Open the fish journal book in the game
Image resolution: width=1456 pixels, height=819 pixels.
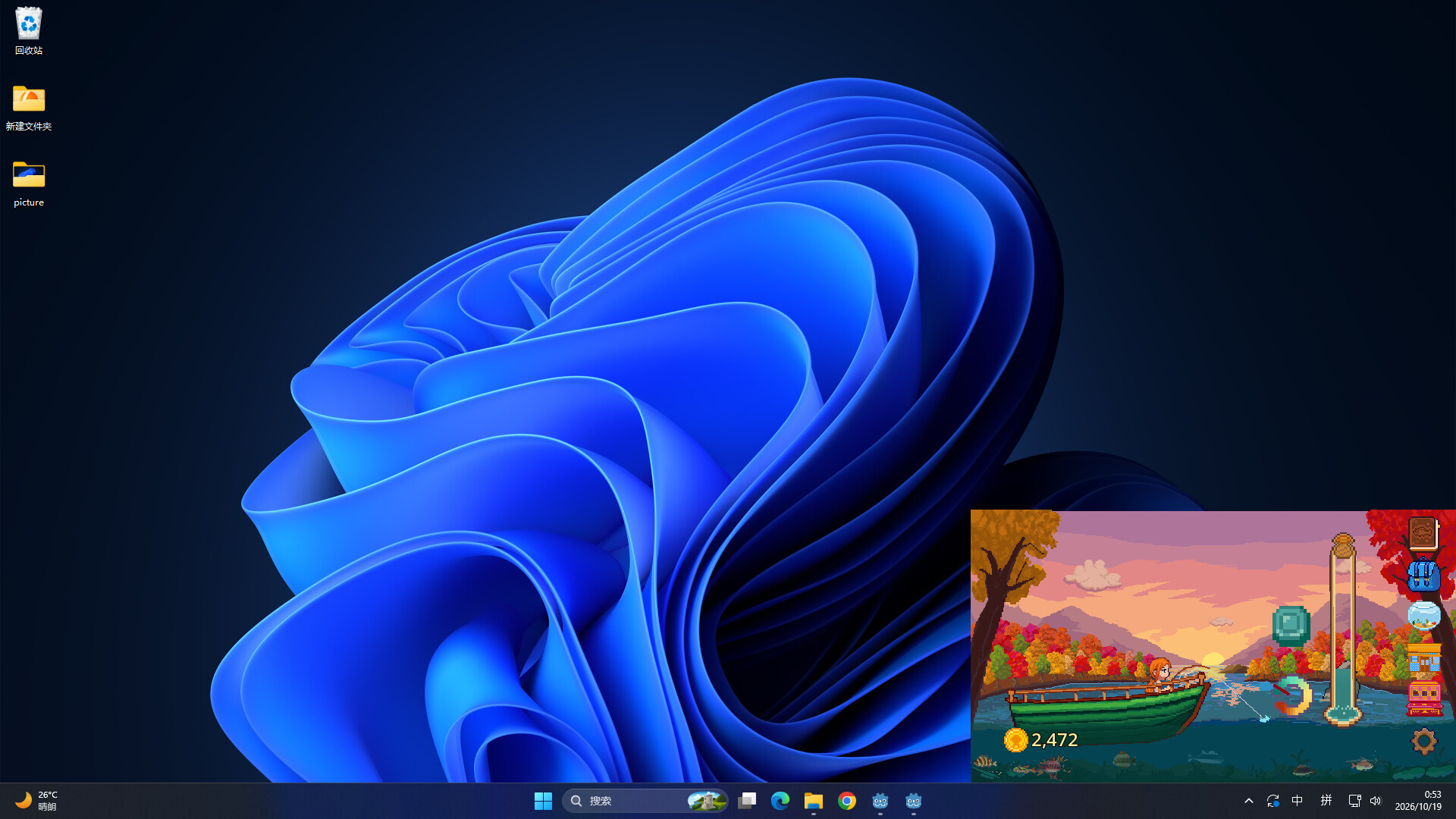(x=1423, y=534)
